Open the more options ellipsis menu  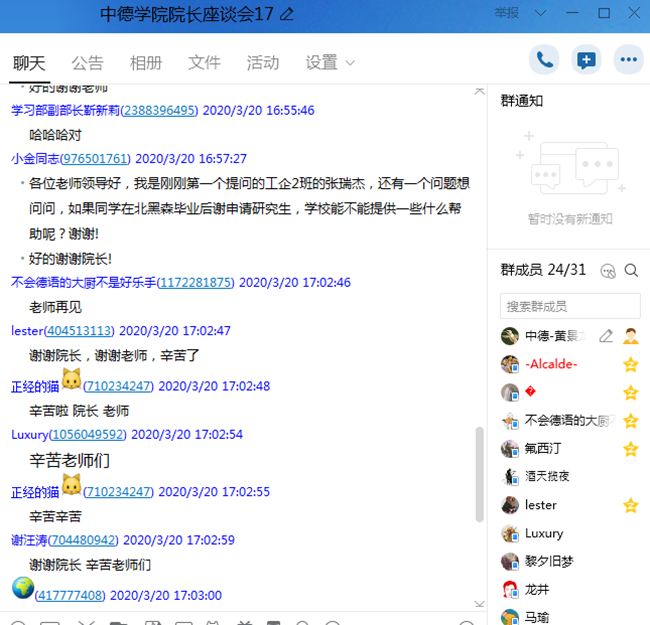(x=628, y=60)
